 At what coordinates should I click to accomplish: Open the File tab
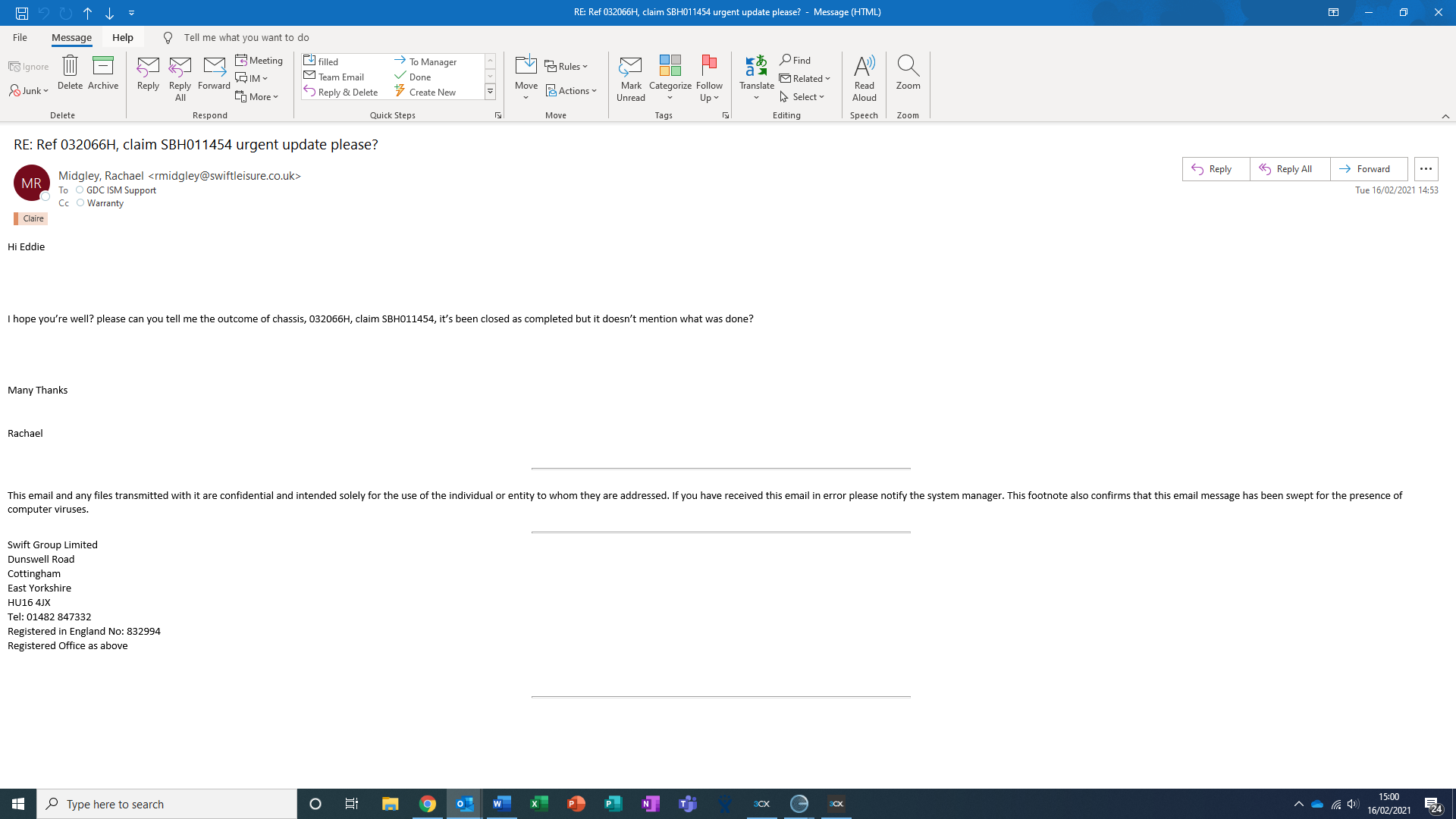click(x=20, y=37)
